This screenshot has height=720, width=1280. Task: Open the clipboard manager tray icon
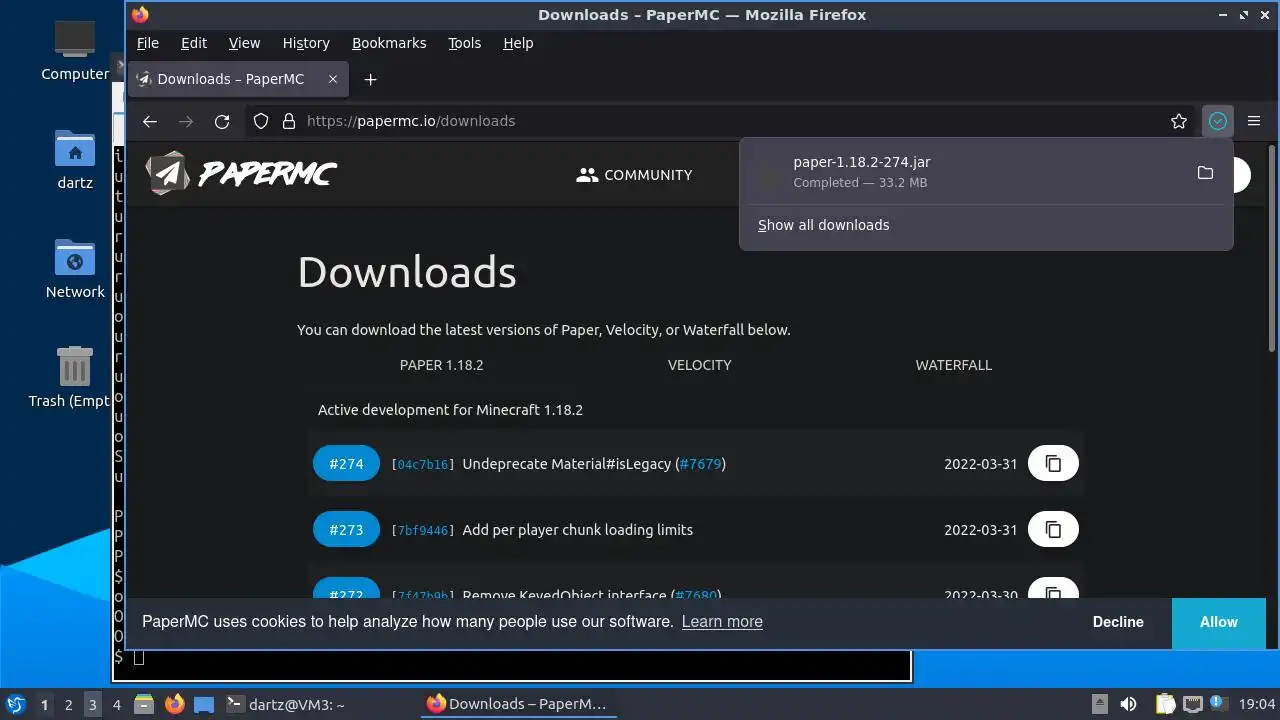coord(1165,704)
